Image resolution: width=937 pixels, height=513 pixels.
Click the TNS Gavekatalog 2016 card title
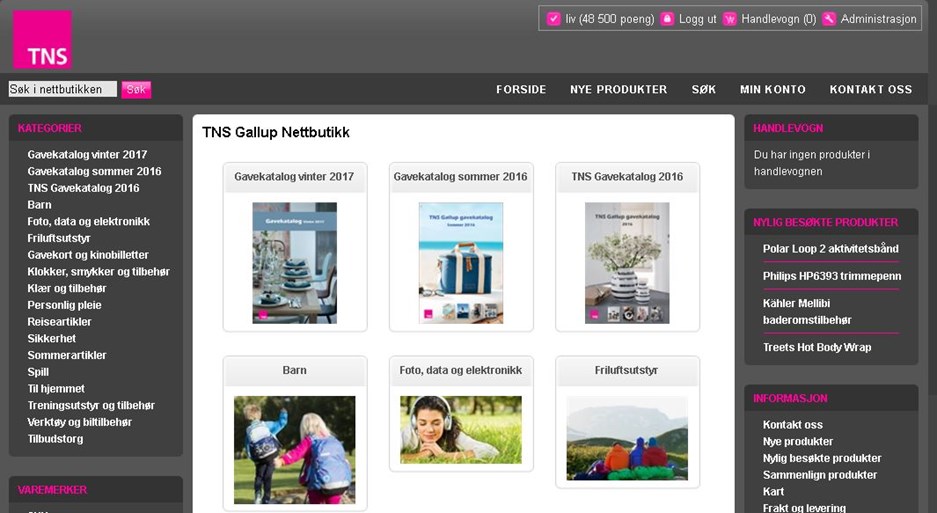[x=627, y=177]
